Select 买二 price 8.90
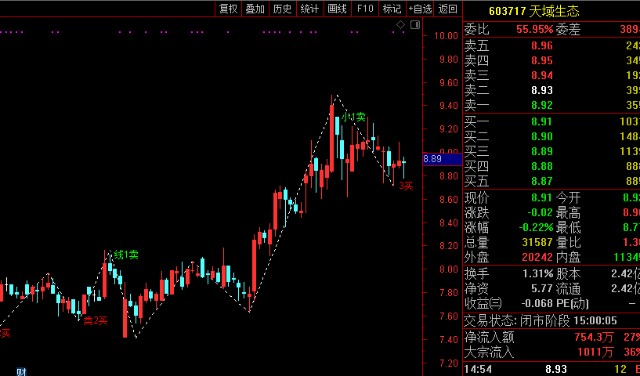640x376 pixels. 542,136
